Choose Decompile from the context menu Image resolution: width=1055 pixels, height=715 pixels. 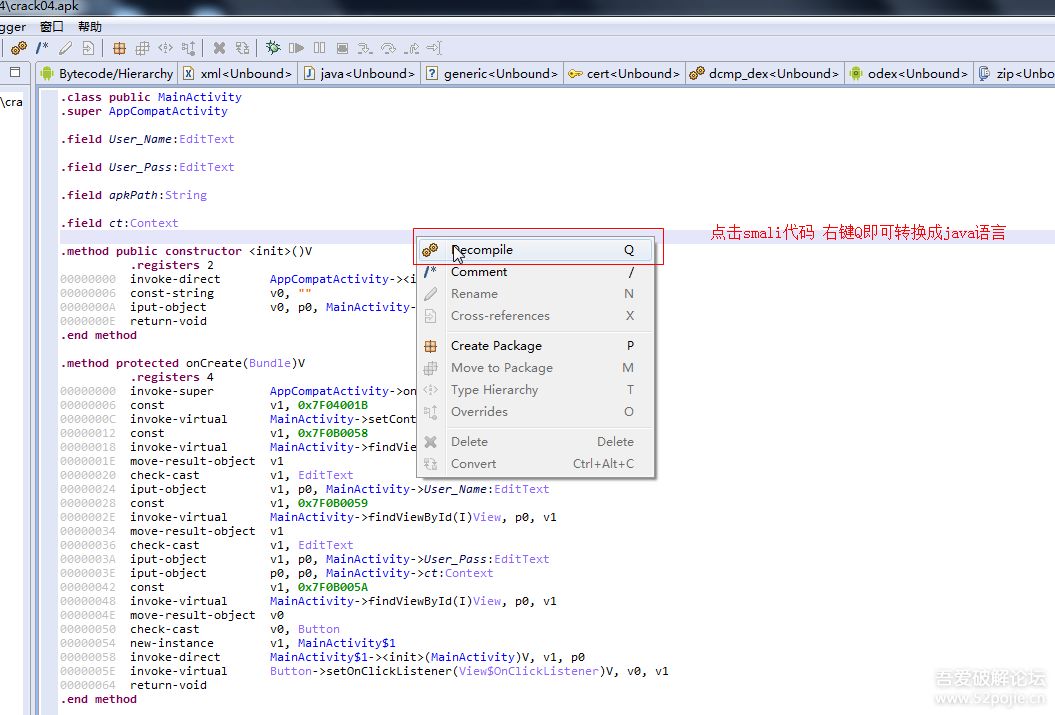[481, 250]
